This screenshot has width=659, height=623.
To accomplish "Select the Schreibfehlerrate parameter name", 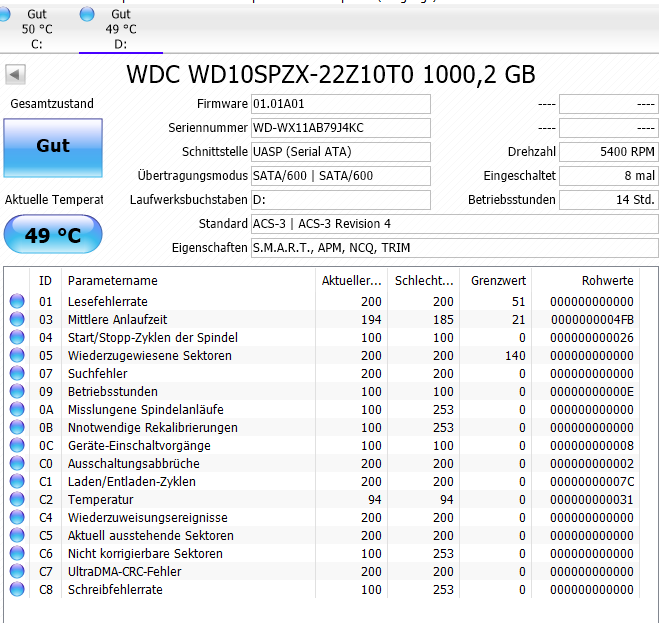I will 115,589.
